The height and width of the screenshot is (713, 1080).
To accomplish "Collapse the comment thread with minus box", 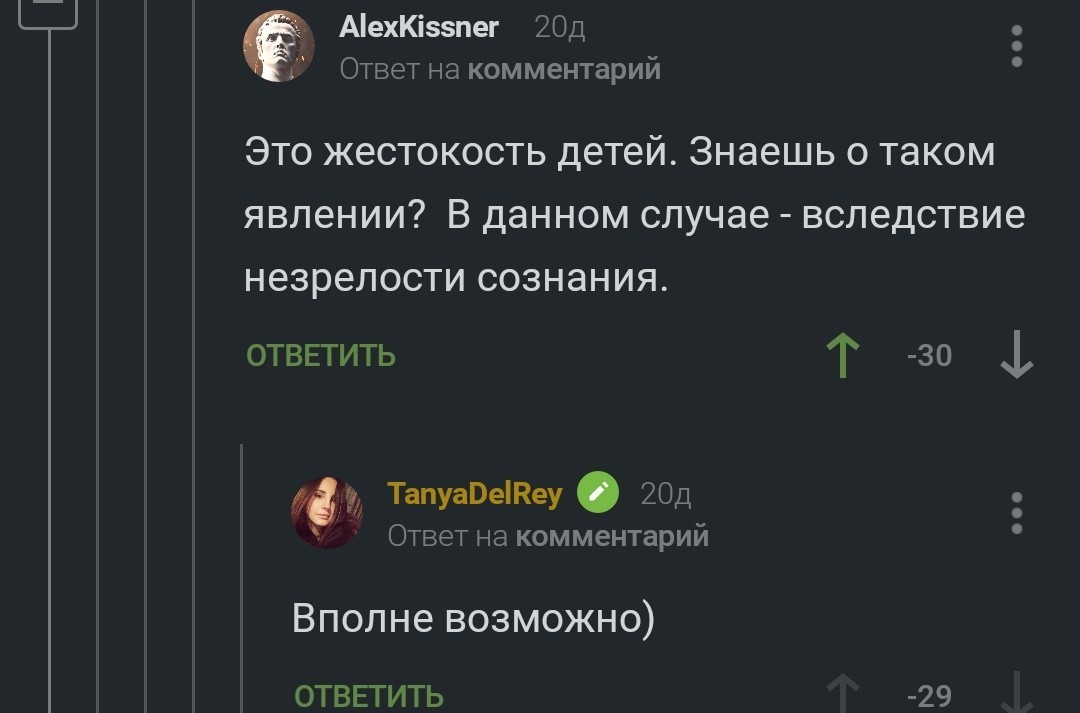I will (47, 12).
